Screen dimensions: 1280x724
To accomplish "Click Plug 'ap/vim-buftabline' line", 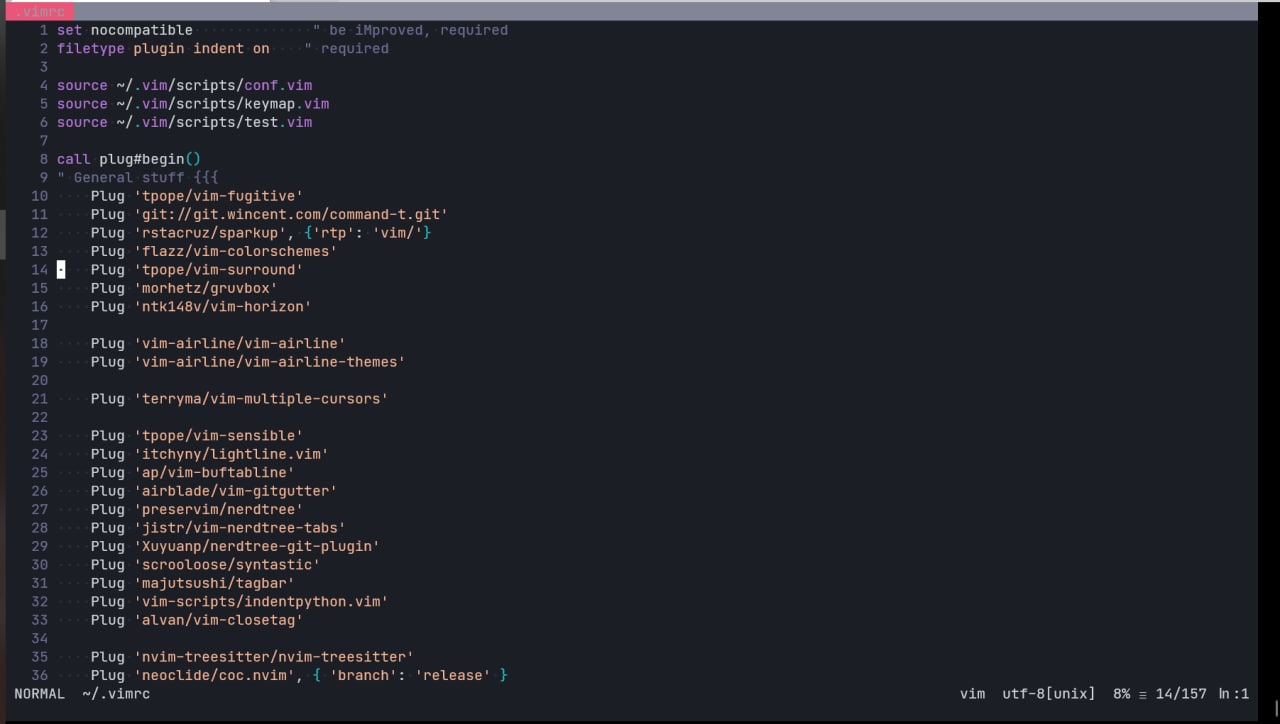I will [x=193, y=472].
